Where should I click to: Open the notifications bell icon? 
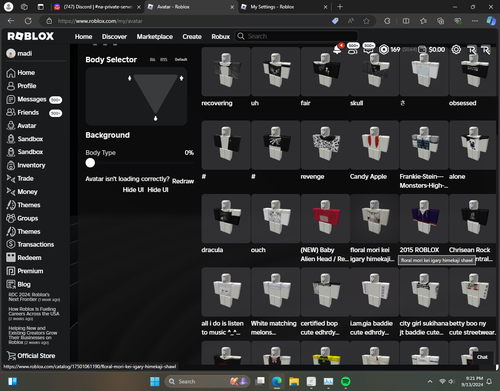tap(337, 50)
